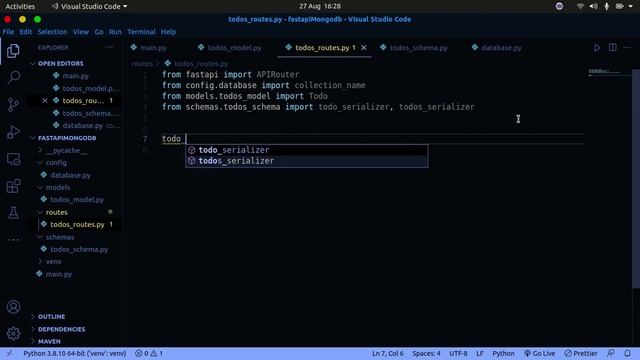Open the Search view icon
The image size is (640, 360).
(x=13, y=77)
